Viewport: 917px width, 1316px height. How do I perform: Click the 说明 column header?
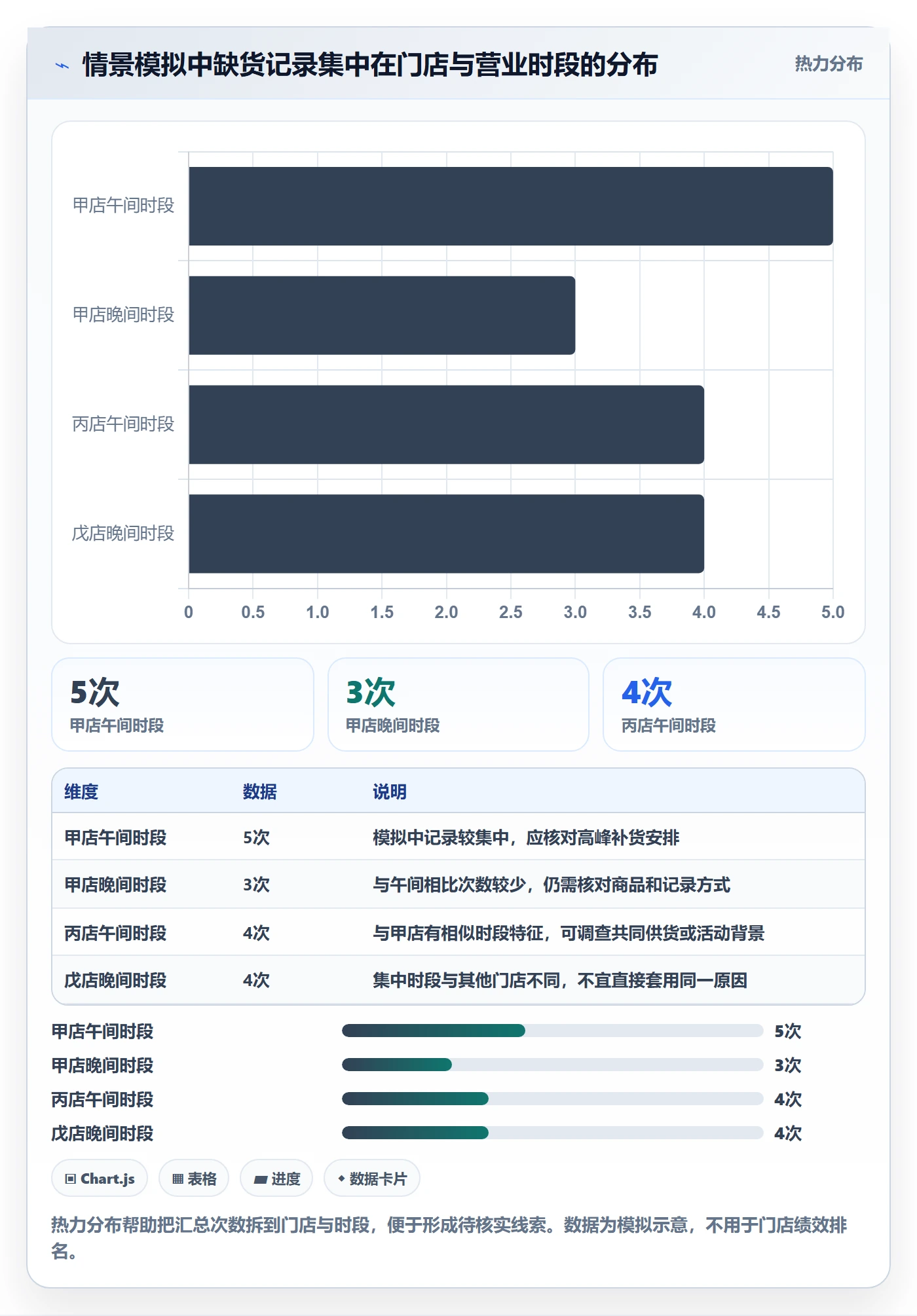pyautogui.click(x=390, y=792)
